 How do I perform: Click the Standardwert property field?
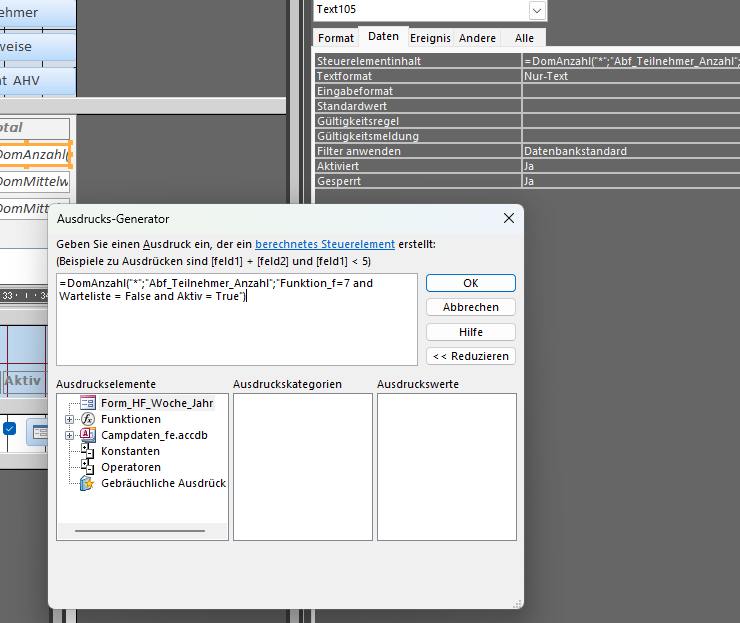[x=631, y=106]
